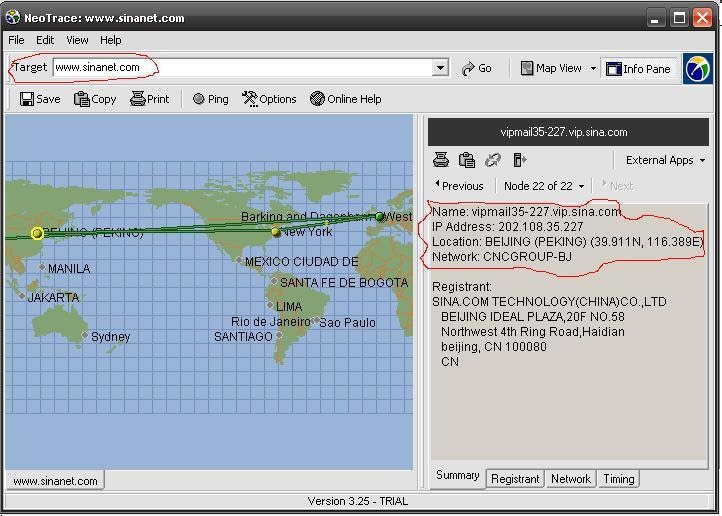The height and width of the screenshot is (516, 722).
Task: Open the Node 22 of 22 dropdown
Action: 544,186
